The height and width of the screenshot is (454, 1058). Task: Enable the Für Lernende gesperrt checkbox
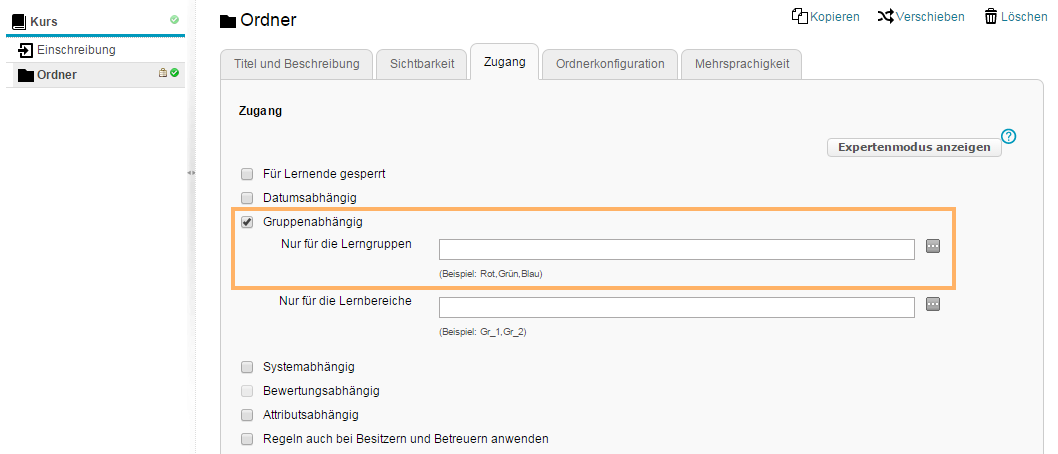click(x=247, y=174)
